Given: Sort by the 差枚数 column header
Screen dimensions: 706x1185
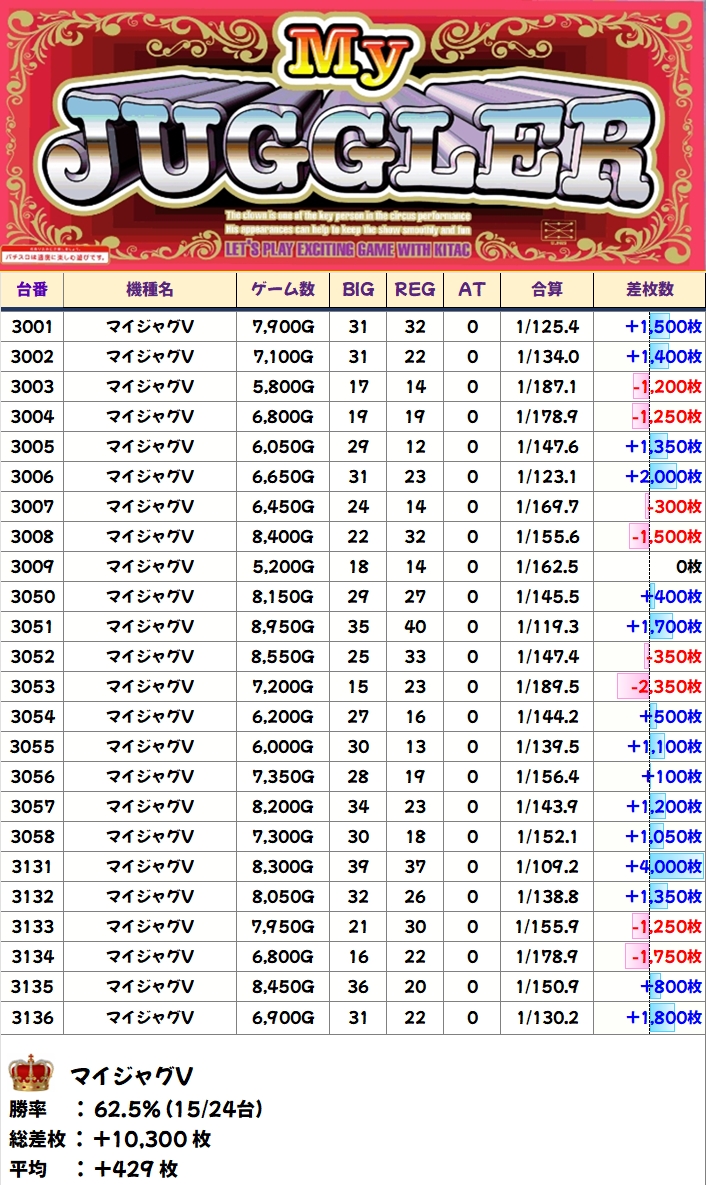Looking at the screenshot, I should coord(649,290).
